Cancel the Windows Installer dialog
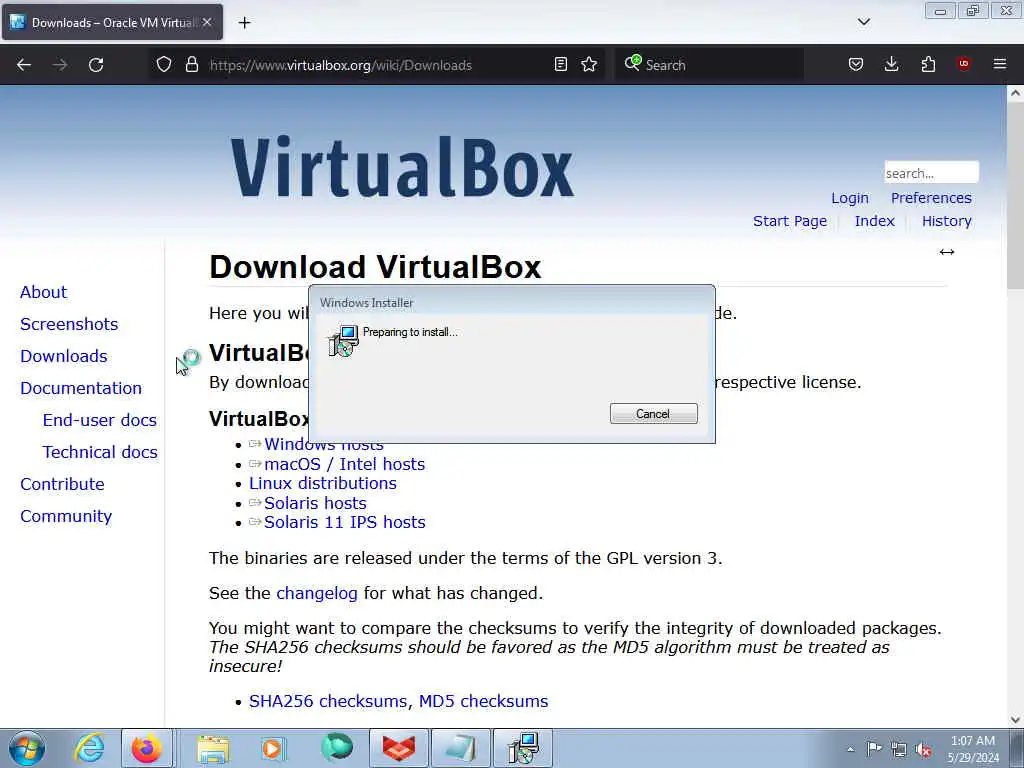 pos(653,413)
